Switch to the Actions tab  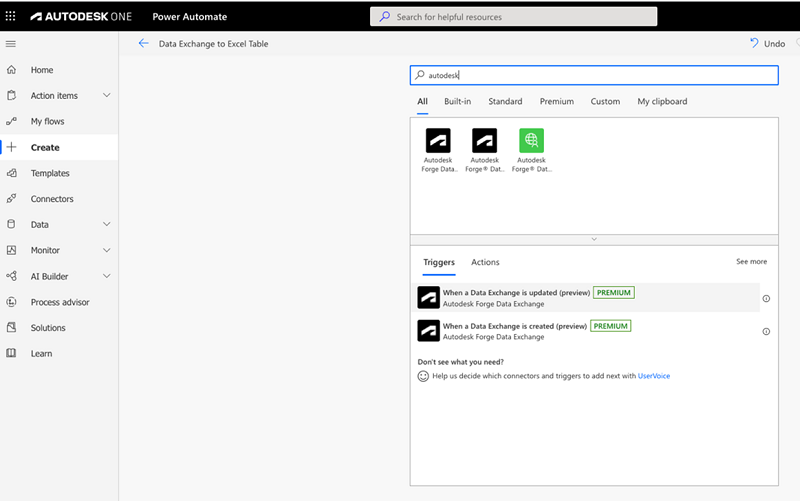pyautogui.click(x=485, y=262)
